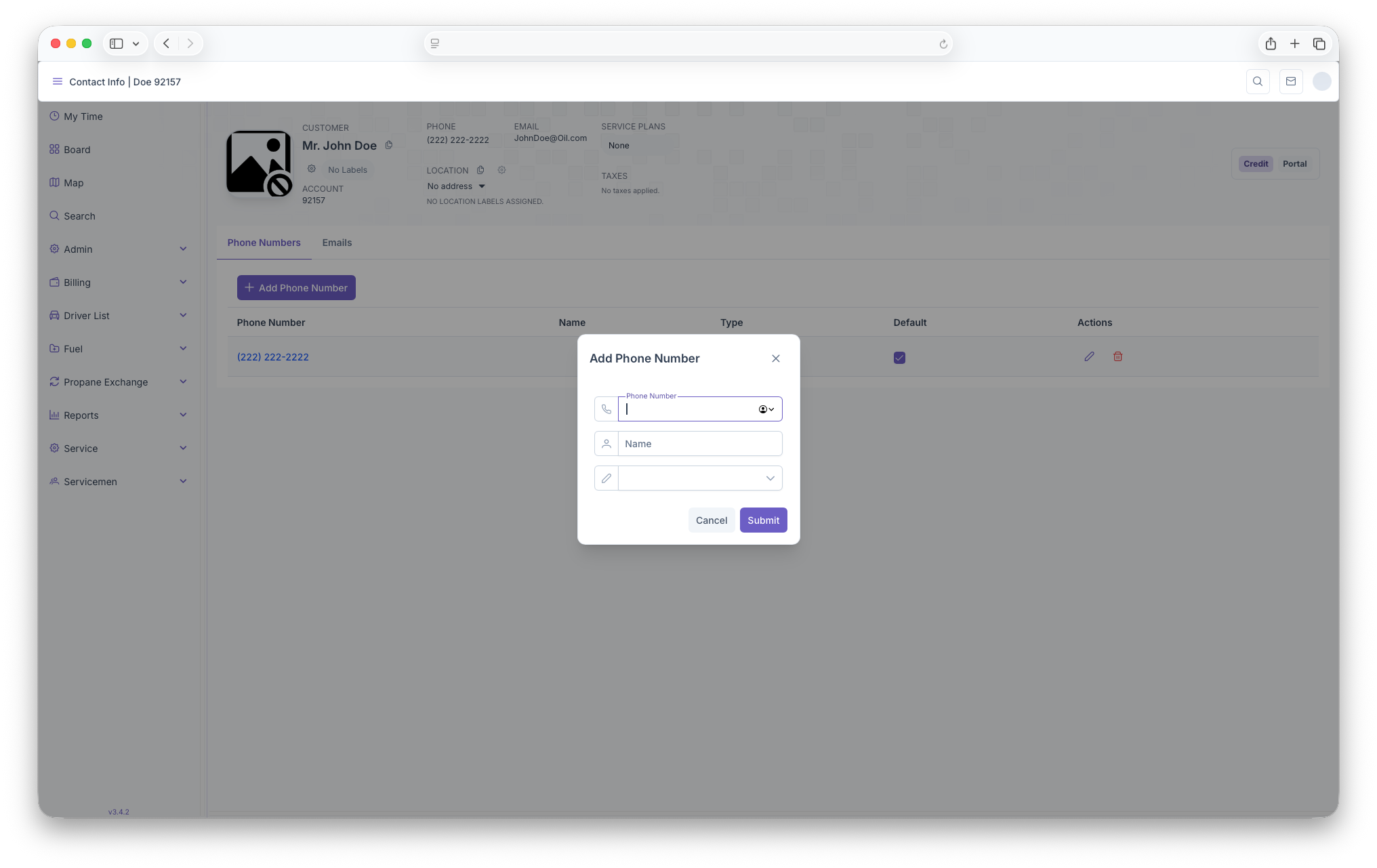Viewport: 1377px width, 868px height.
Task: Click the red trash delete icon
Action: pos(1117,356)
